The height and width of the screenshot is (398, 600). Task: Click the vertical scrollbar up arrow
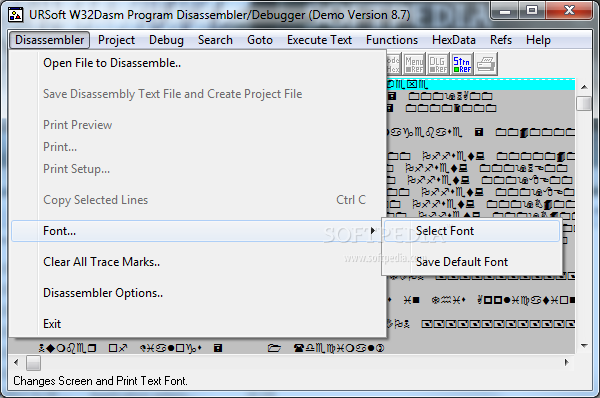(x=584, y=87)
